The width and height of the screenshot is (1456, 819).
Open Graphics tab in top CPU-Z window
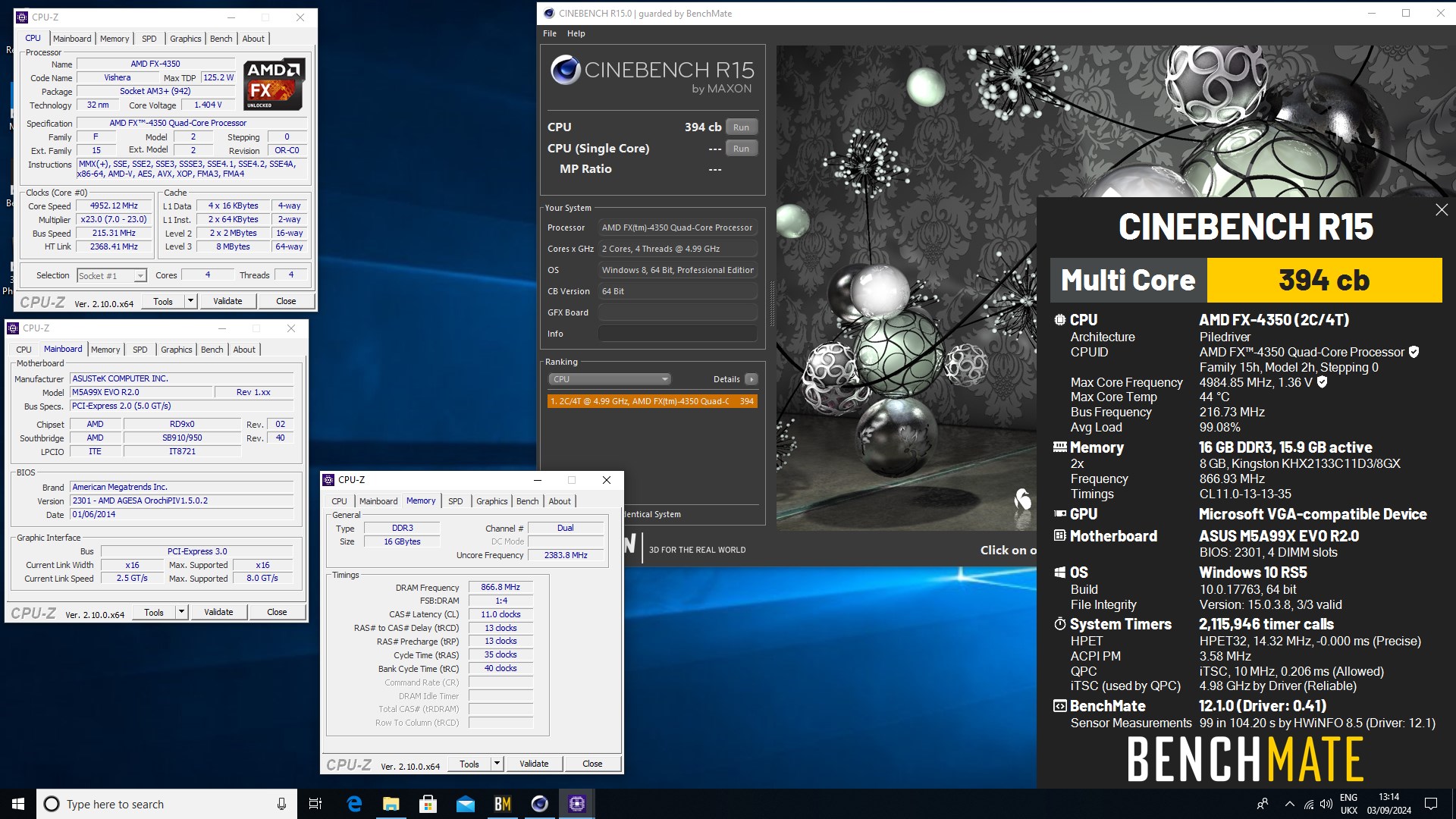(186, 39)
